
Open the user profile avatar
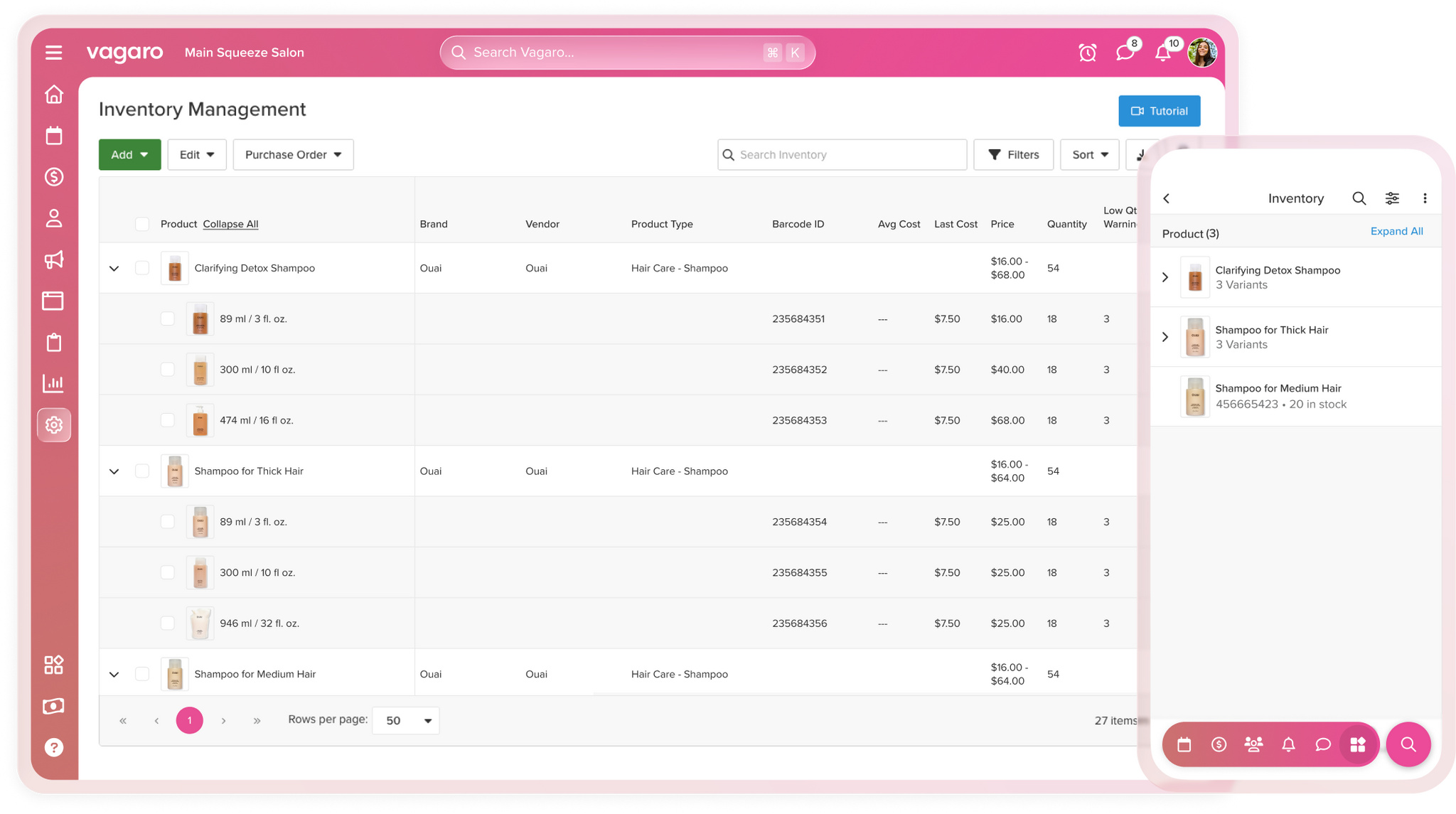(x=1203, y=53)
